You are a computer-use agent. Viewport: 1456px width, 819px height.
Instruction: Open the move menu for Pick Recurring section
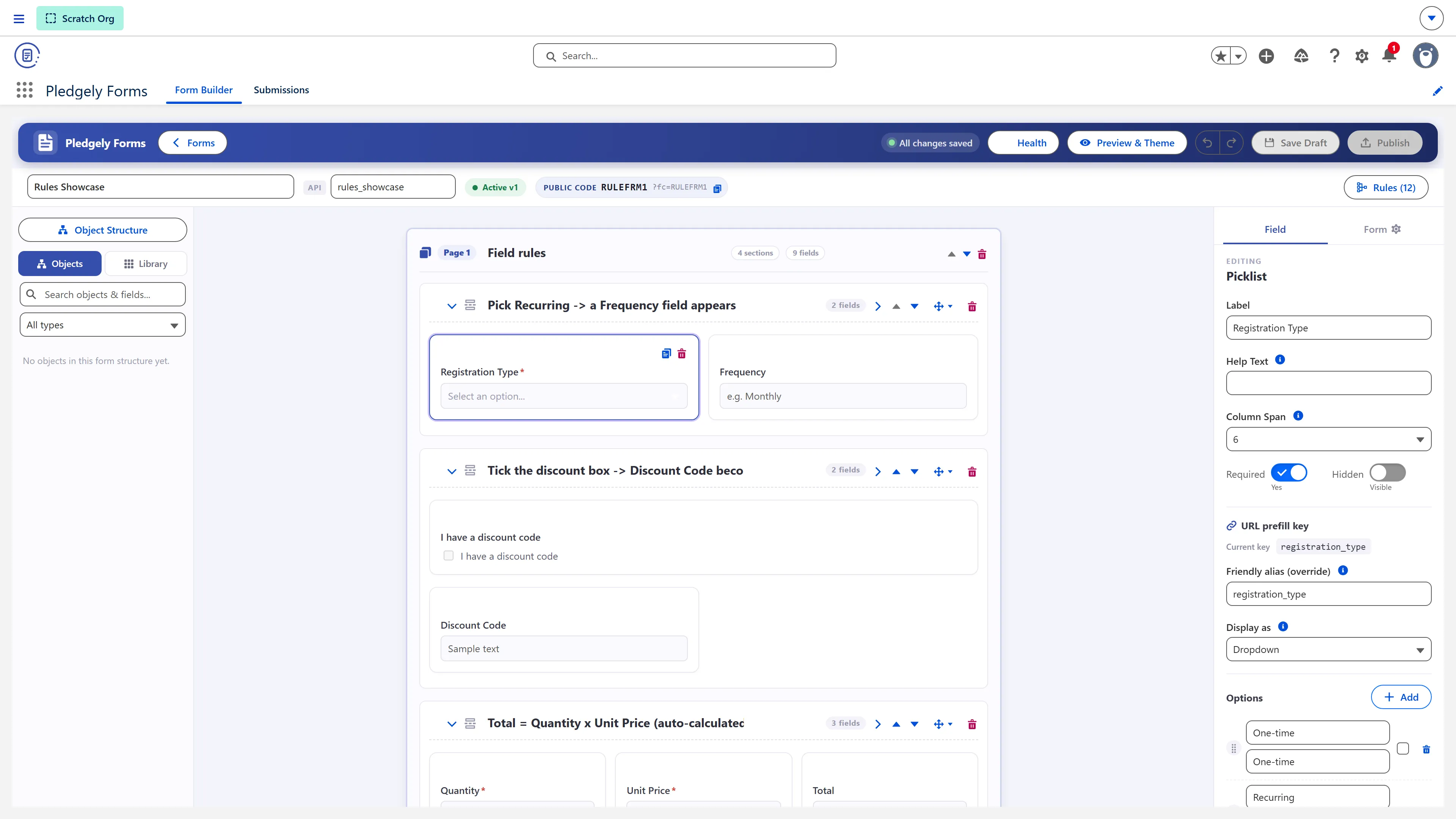coord(943,306)
